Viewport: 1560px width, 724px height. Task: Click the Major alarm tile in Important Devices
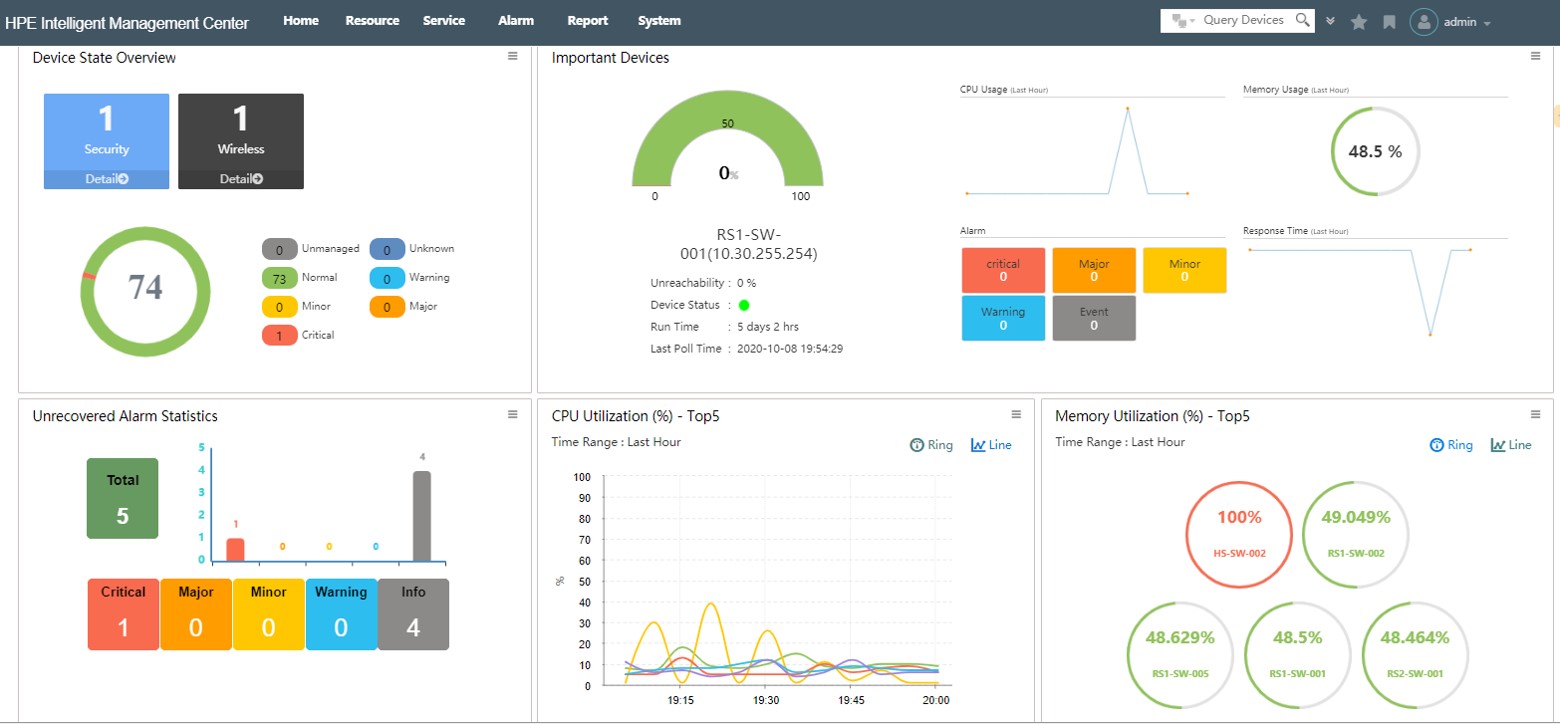pyautogui.click(x=1094, y=270)
